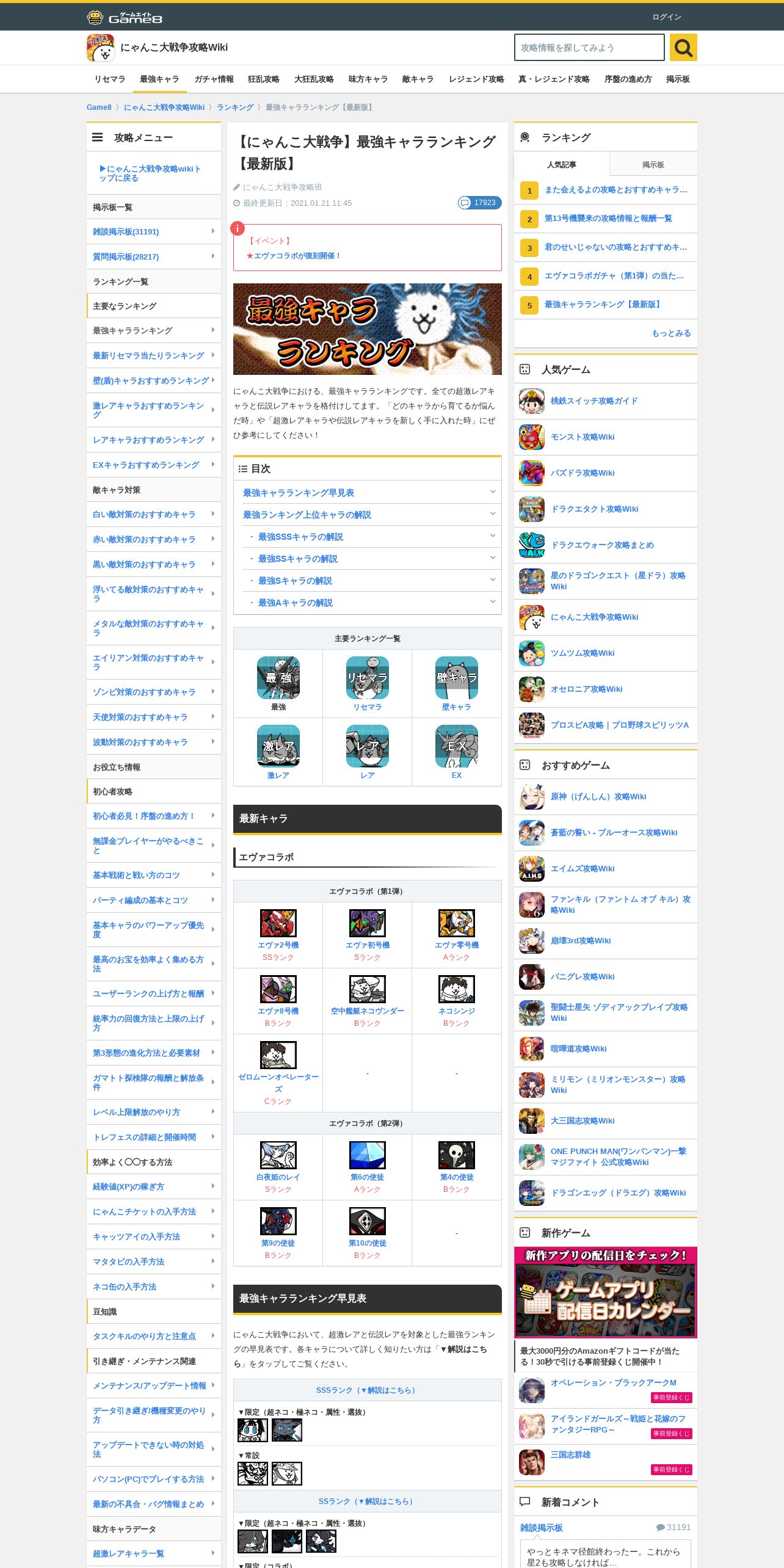This screenshot has width=784, height=1568.
Task: Open the リセマラ ranking icon tile
Action: (368, 678)
